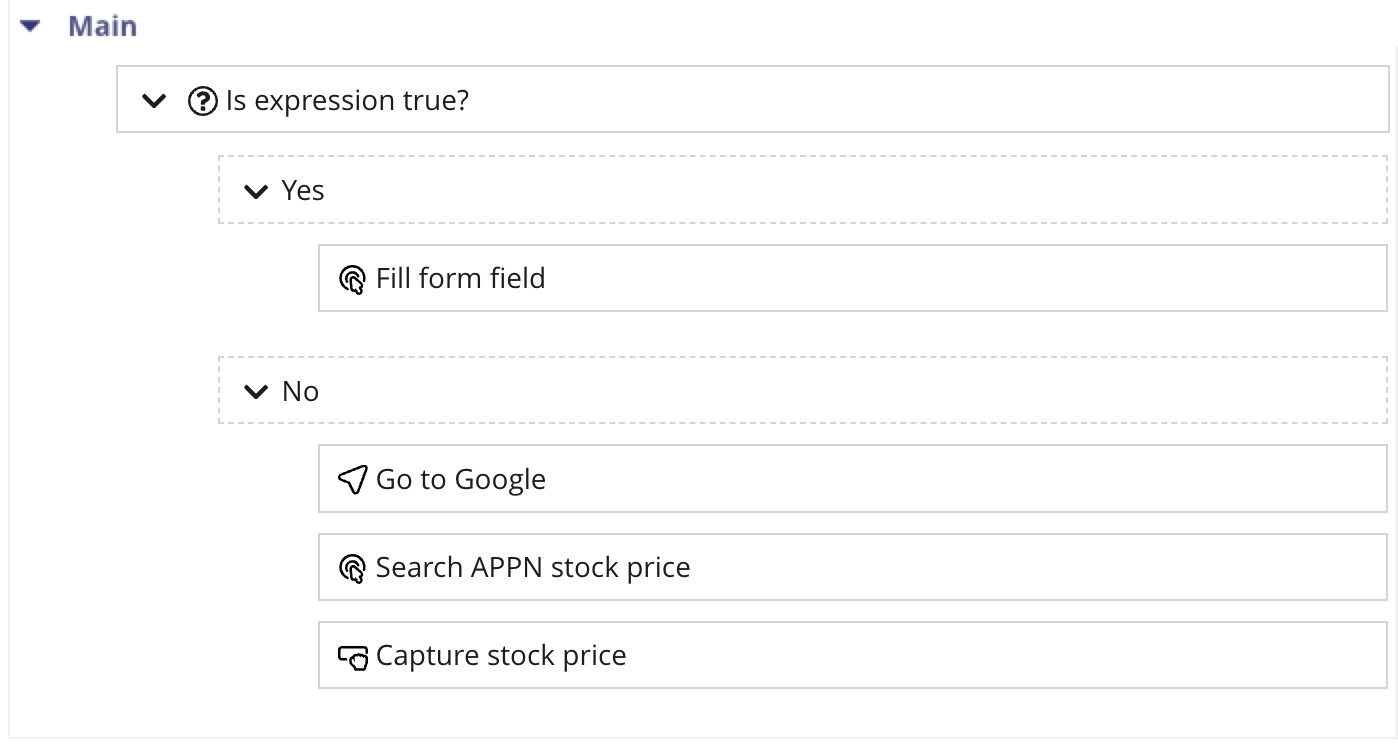The width and height of the screenshot is (1398, 752).
Task: Collapse the No branch chevron
Action: pos(256,392)
